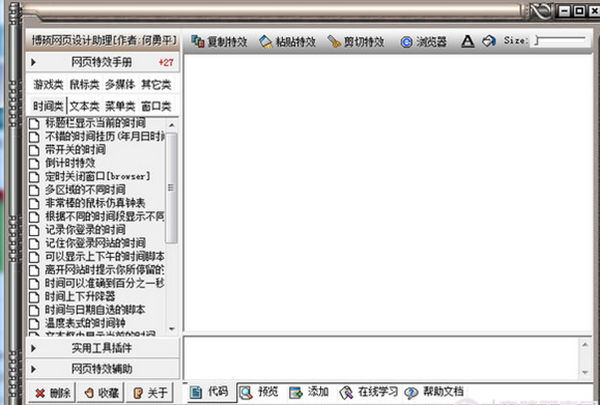Image resolution: width=600 pixels, height=405 pixels.
Task: Click the 复制特效 copy icon
Action: [197, 41]
